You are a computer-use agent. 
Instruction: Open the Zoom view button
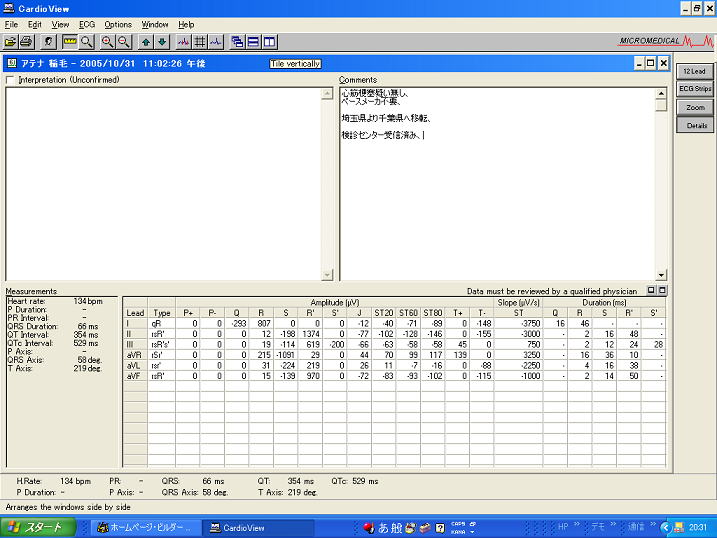coord(695,107)
